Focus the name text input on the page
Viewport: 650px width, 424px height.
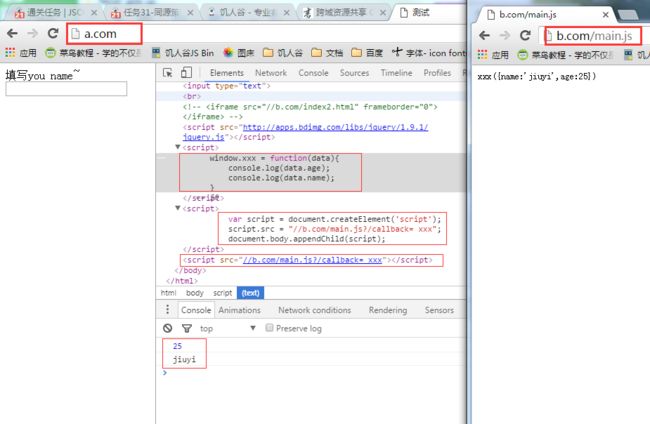click(x=66, y=89)
